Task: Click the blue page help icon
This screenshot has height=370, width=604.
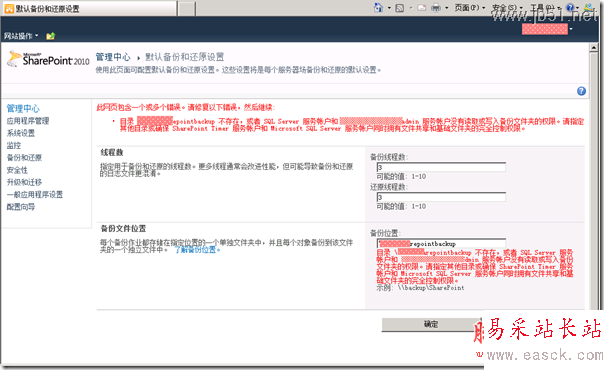Action: point(581,91)
